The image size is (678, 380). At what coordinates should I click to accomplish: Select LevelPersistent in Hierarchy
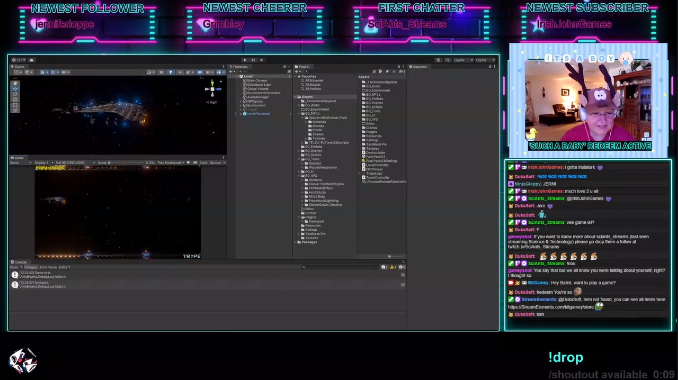pyautogui.click(x=258, y=114)
